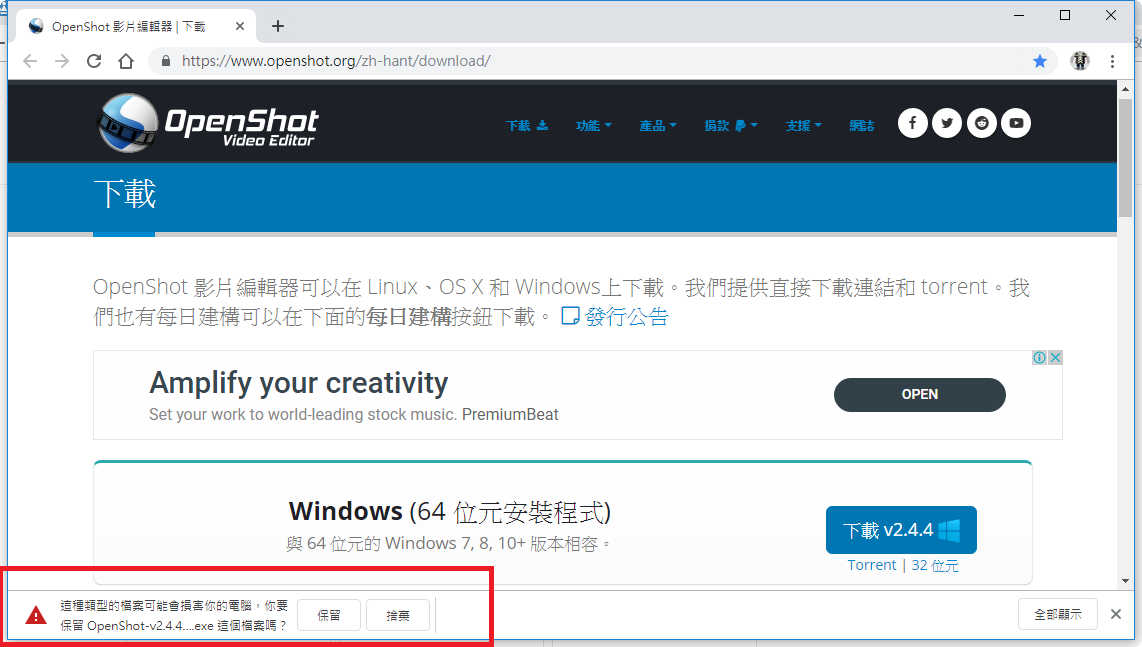Open the Chrome three-dot menu
1142x647 pixels.
(1112, 61)
